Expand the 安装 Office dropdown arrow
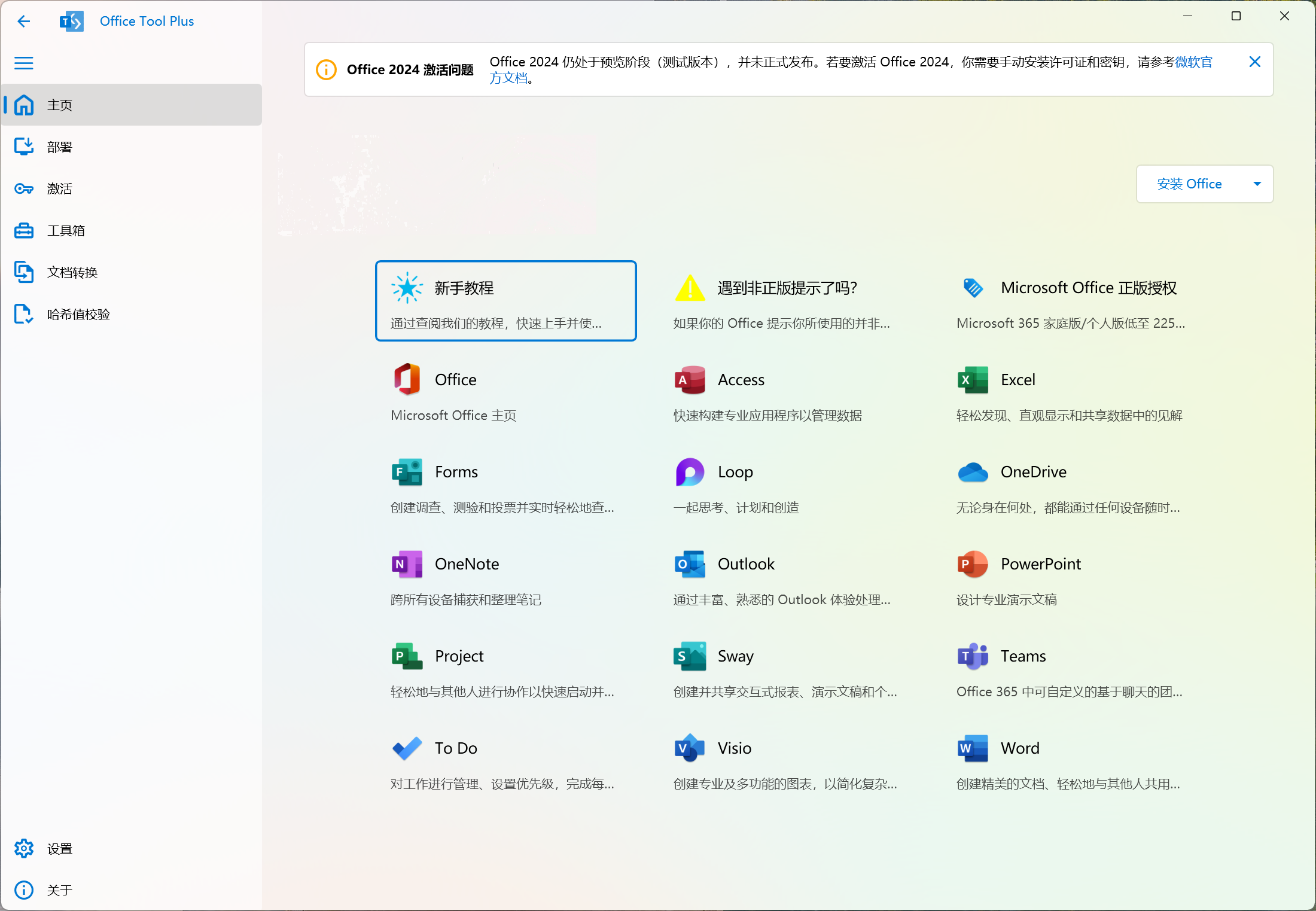This screenshot has width=1316, height=911. [x=1257, y=184]
